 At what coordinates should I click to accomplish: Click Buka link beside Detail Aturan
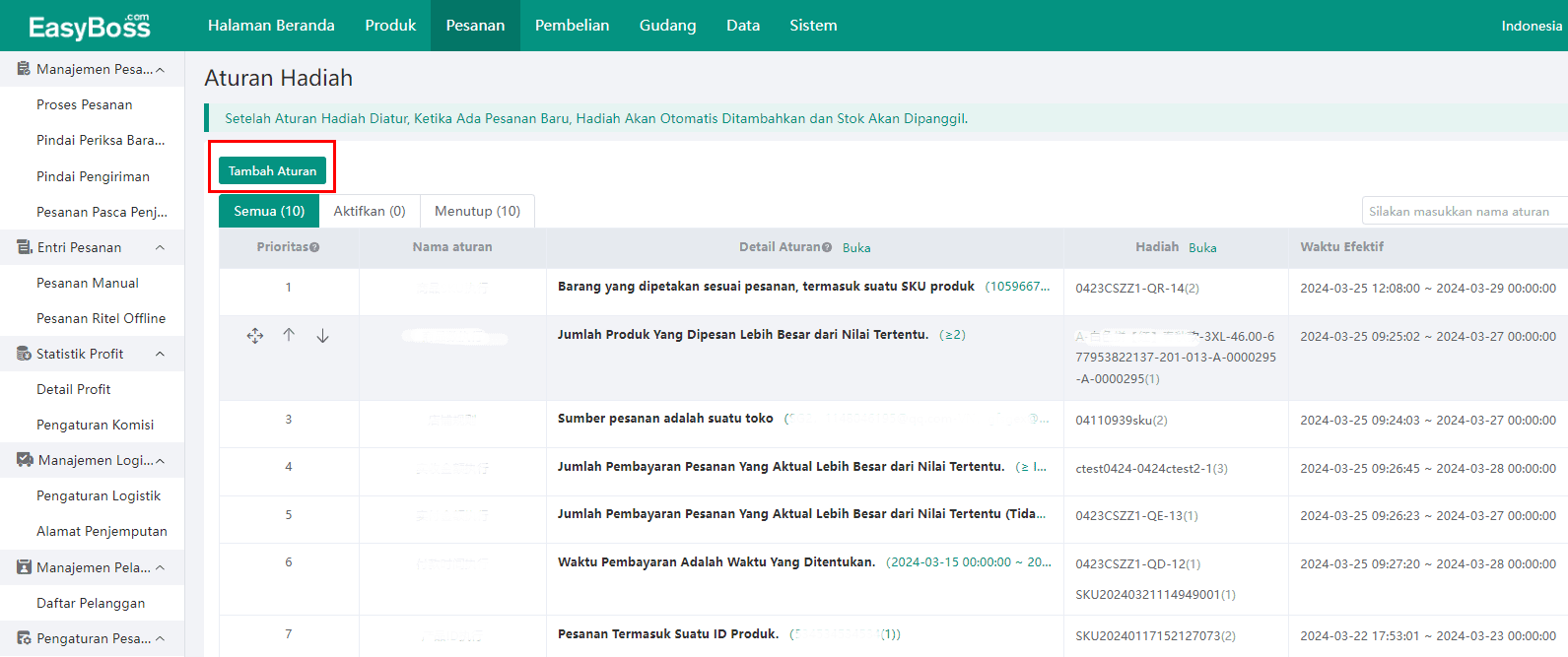coord(856,248)
